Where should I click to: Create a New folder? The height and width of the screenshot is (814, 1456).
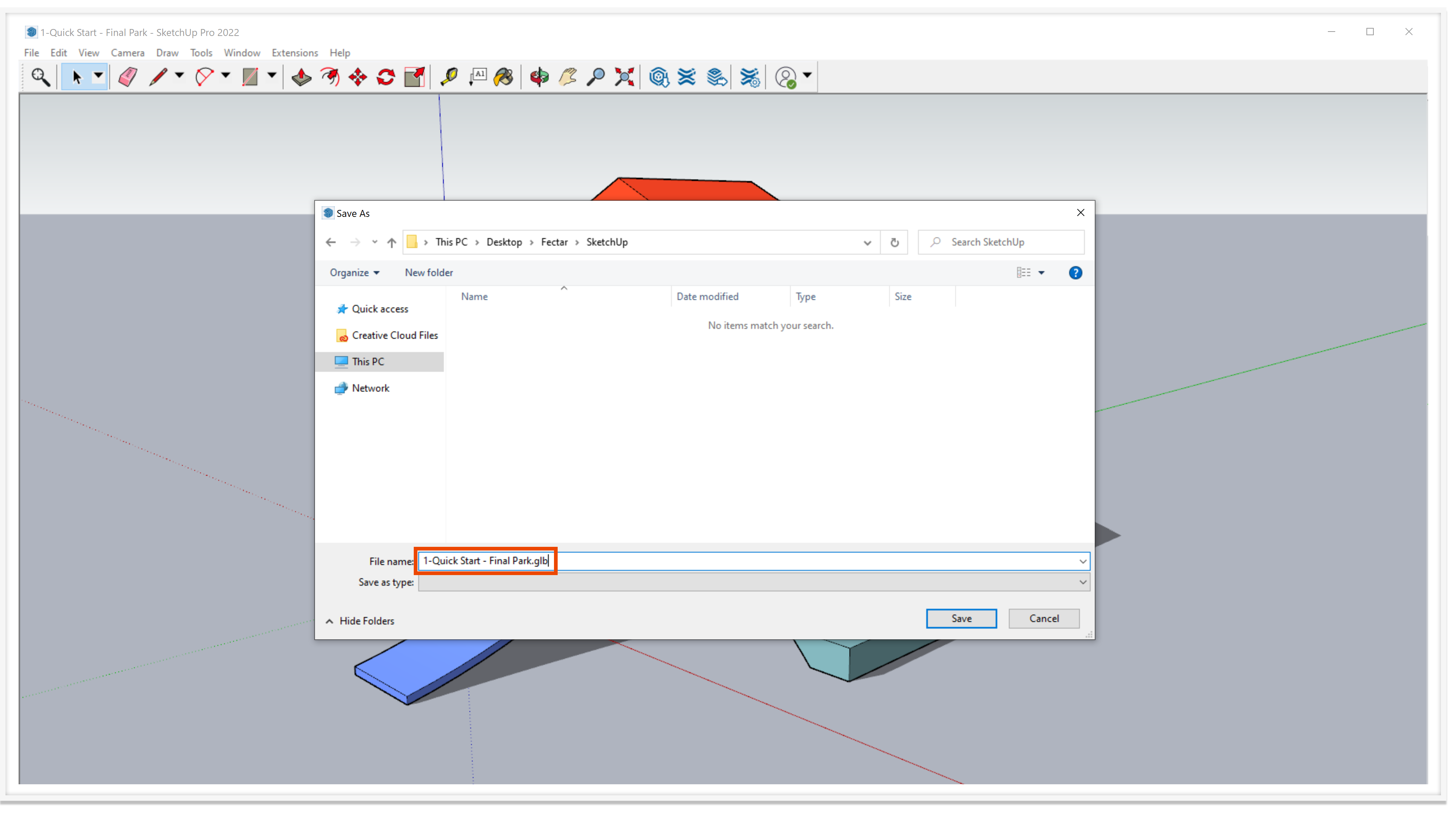point(428,273)
